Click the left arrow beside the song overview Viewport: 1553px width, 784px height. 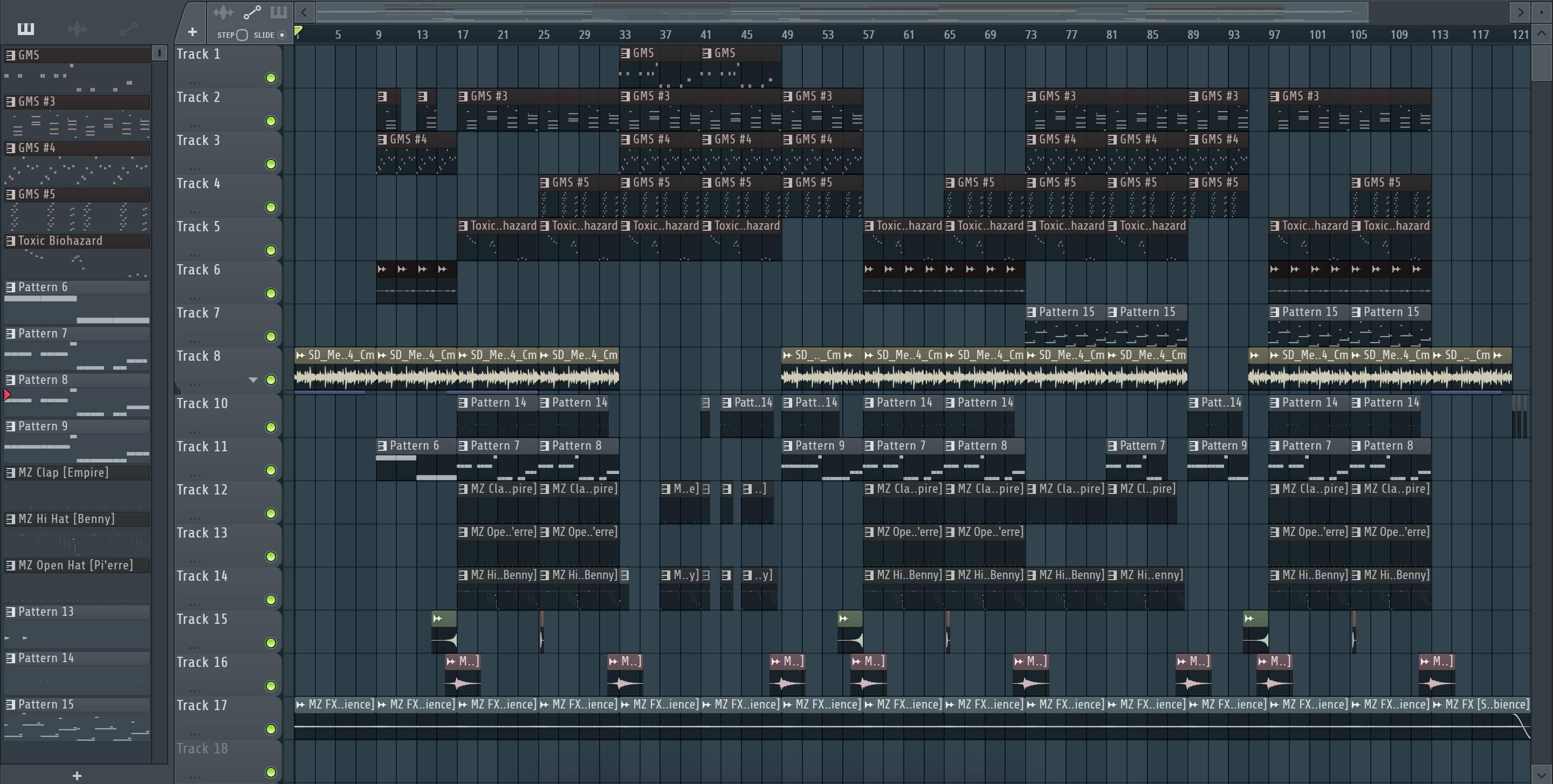point(304,11)
